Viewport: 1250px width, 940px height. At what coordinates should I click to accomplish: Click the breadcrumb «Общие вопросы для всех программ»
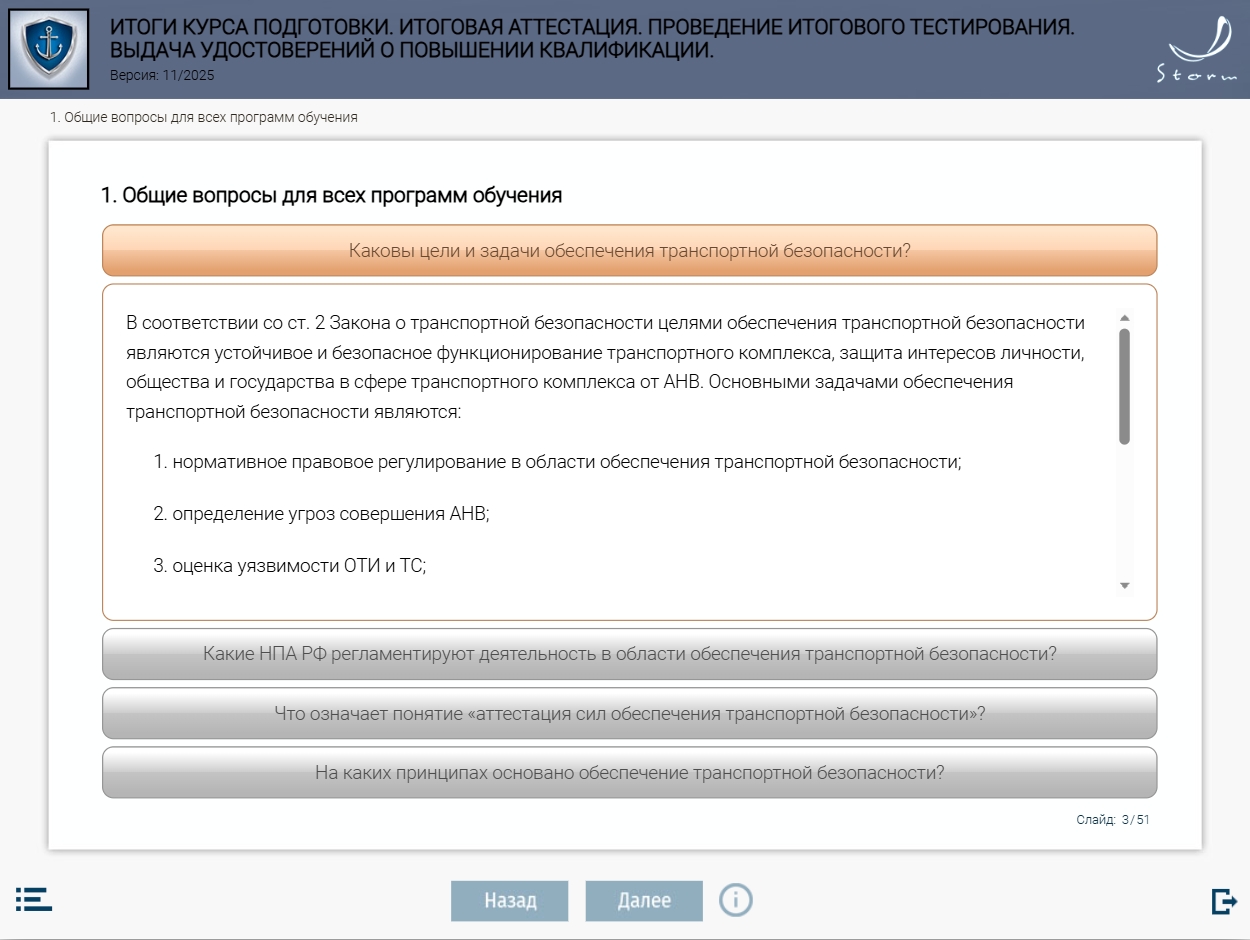[204, 117]
